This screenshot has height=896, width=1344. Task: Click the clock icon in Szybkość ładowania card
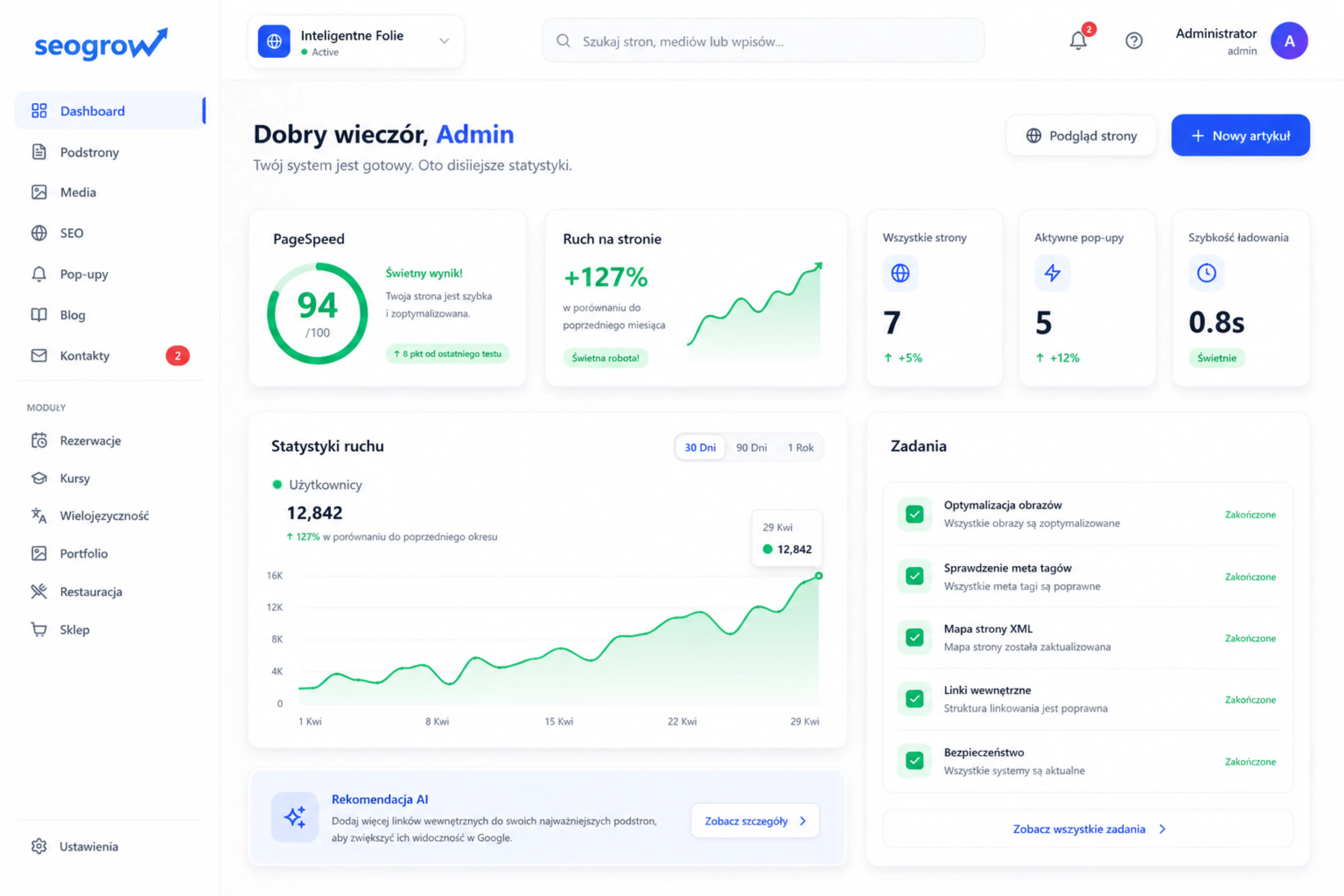[x=1206, y=273]
